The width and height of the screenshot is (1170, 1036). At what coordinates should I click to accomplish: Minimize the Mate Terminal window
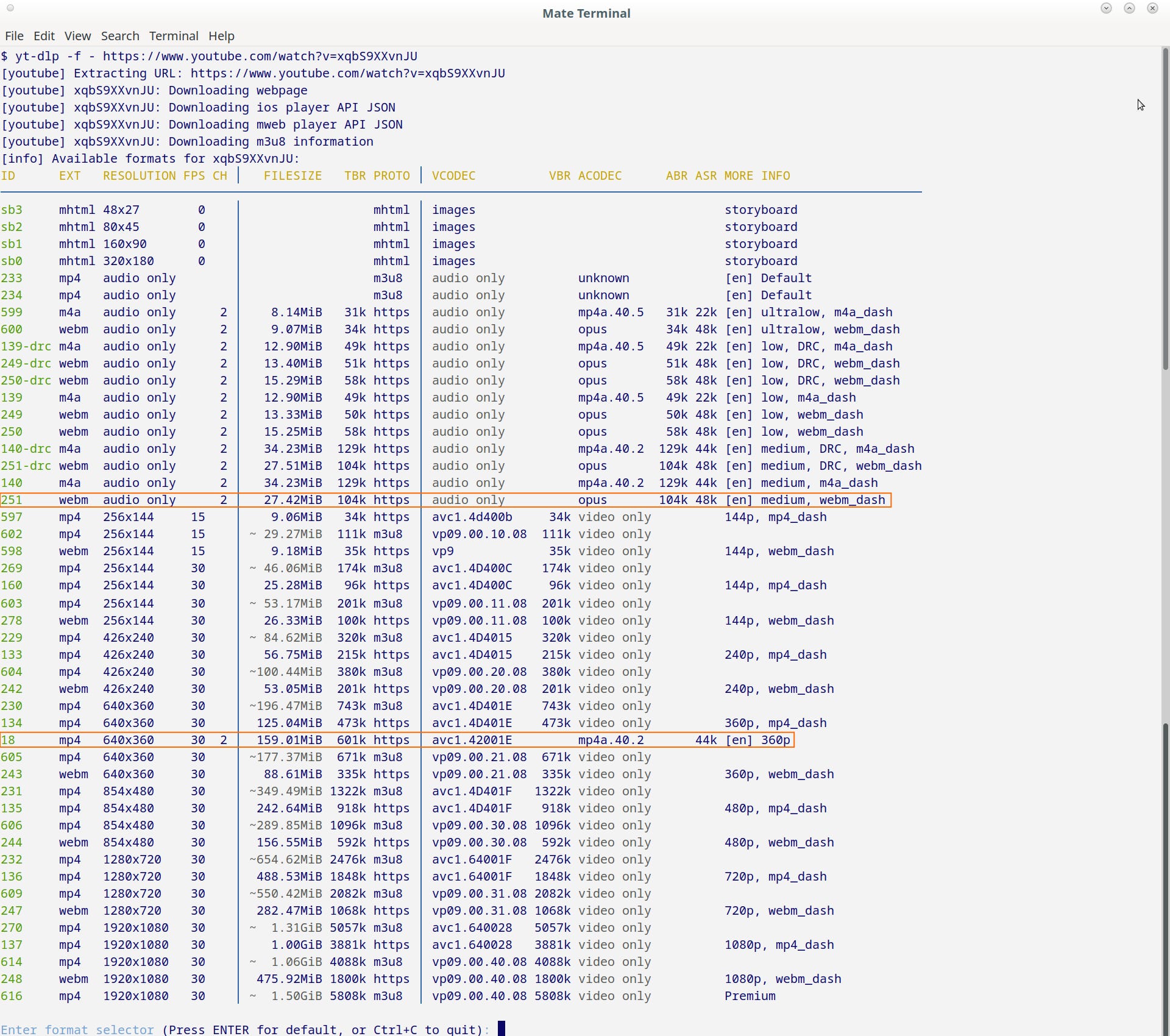1106,8
